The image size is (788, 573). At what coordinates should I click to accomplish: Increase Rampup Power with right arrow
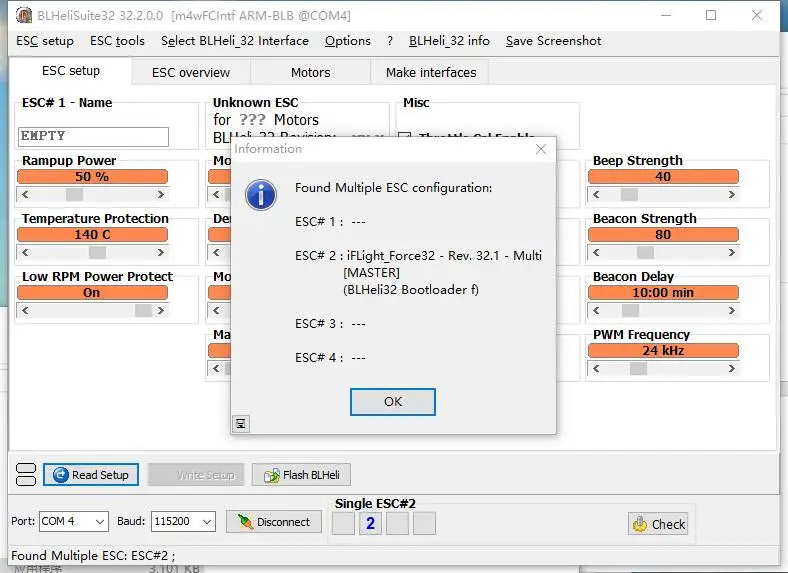tap(160, 195)
